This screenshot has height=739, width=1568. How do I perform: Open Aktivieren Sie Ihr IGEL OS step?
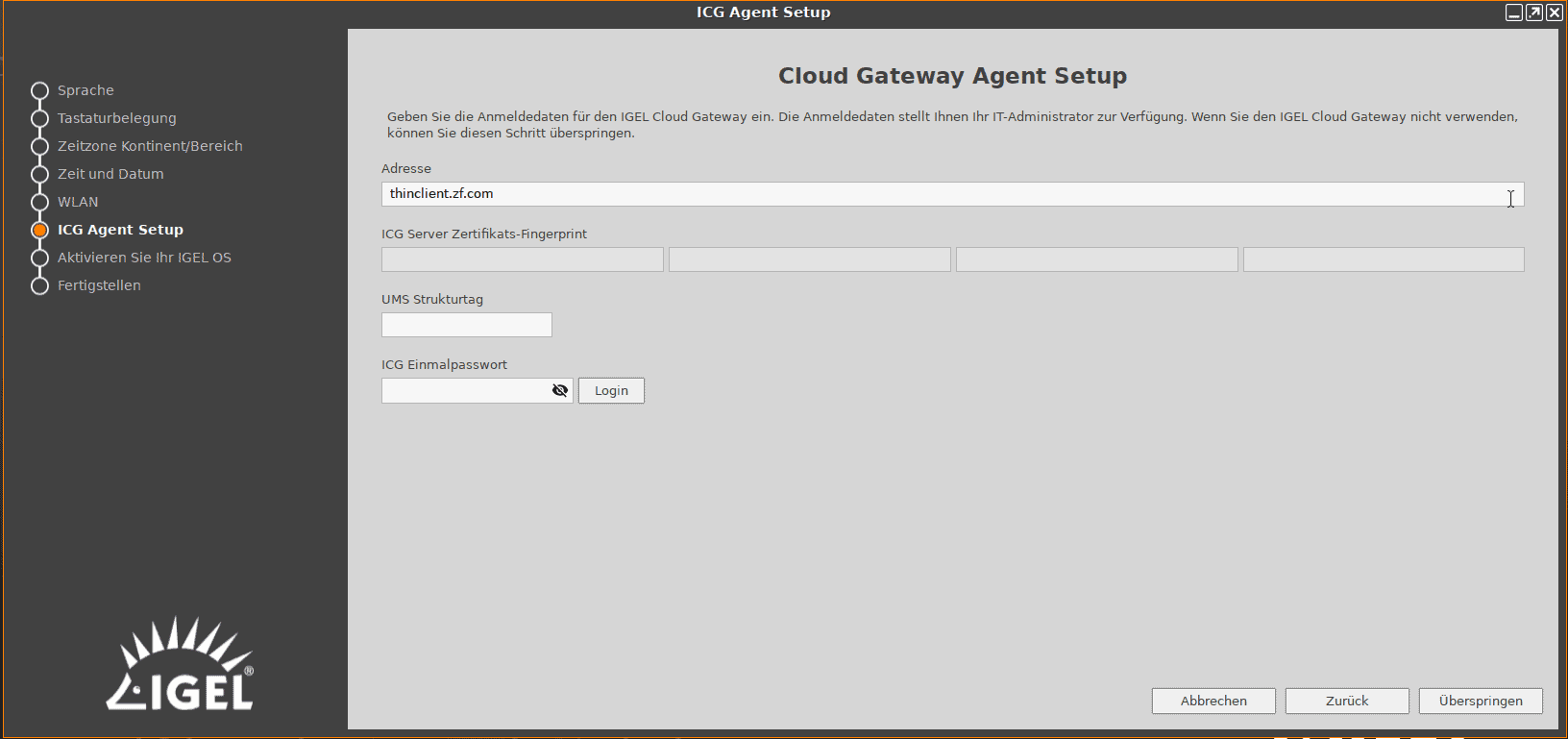pos(144,258)
